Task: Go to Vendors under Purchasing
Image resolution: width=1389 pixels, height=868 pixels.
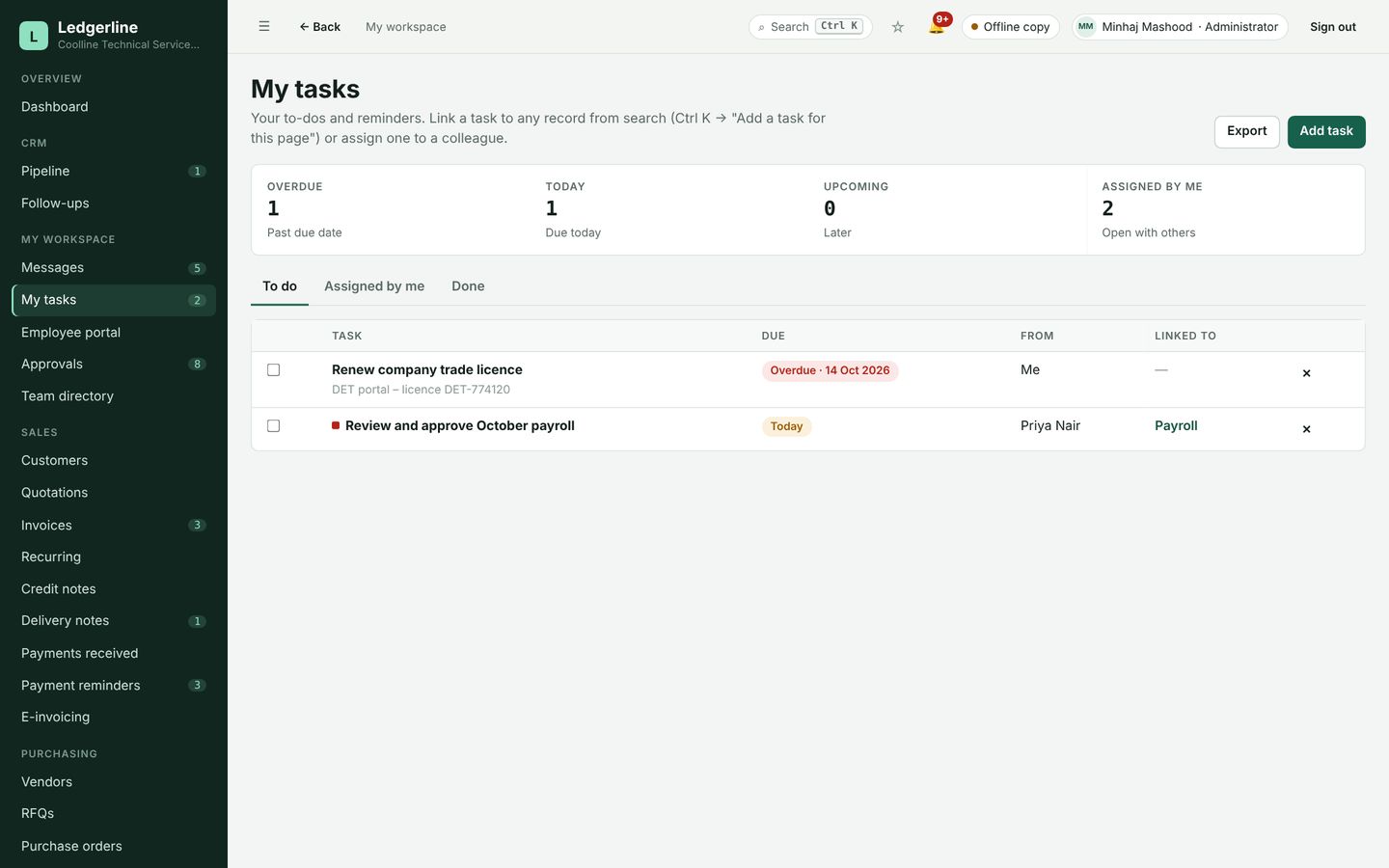Action: pos(114,782)
